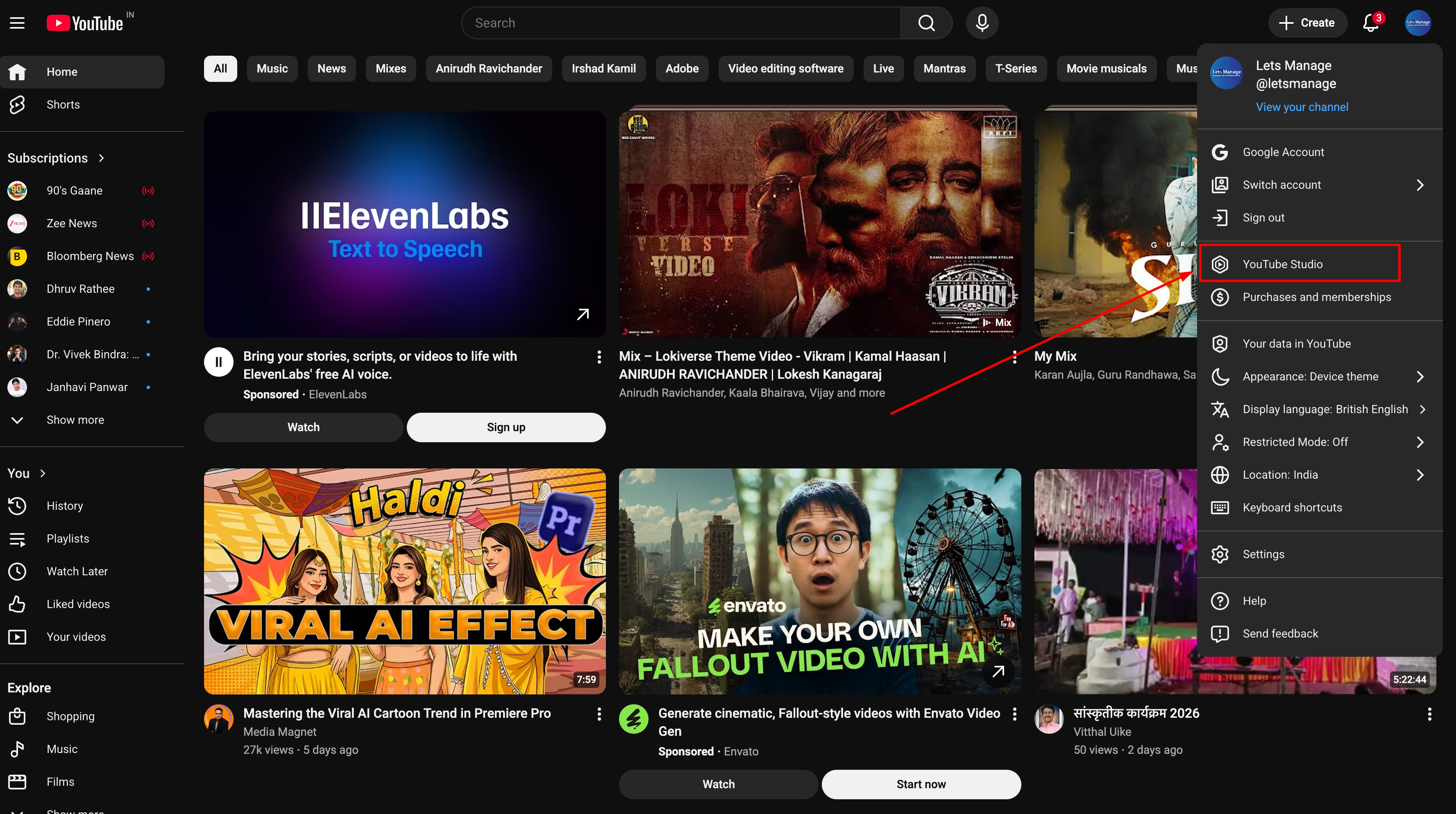Viewport: 1456px width, 814px height.
Task: Open Display language: British English submenu
Action: click(x=1324, y=409)
